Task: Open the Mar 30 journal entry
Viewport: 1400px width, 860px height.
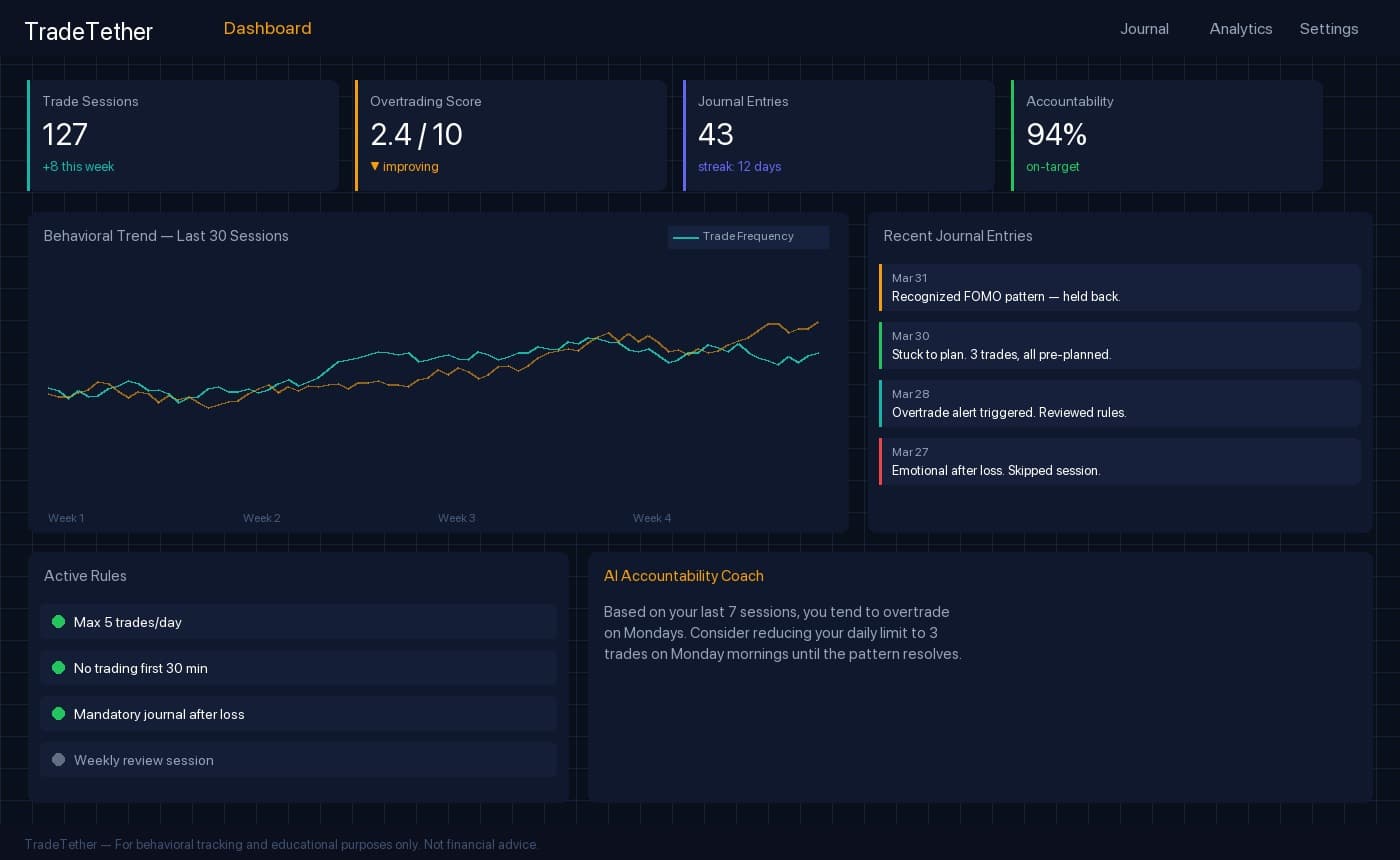Action: (1120, 345)
